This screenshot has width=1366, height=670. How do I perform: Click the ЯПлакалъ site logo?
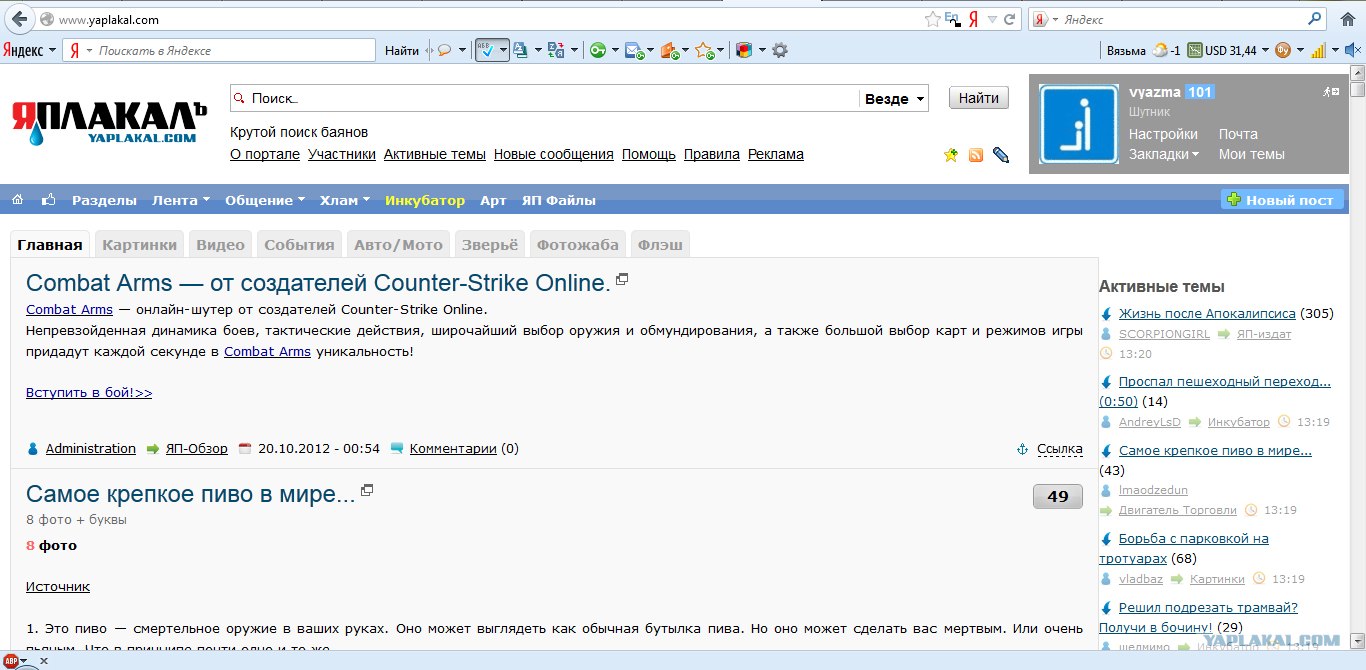109,123
